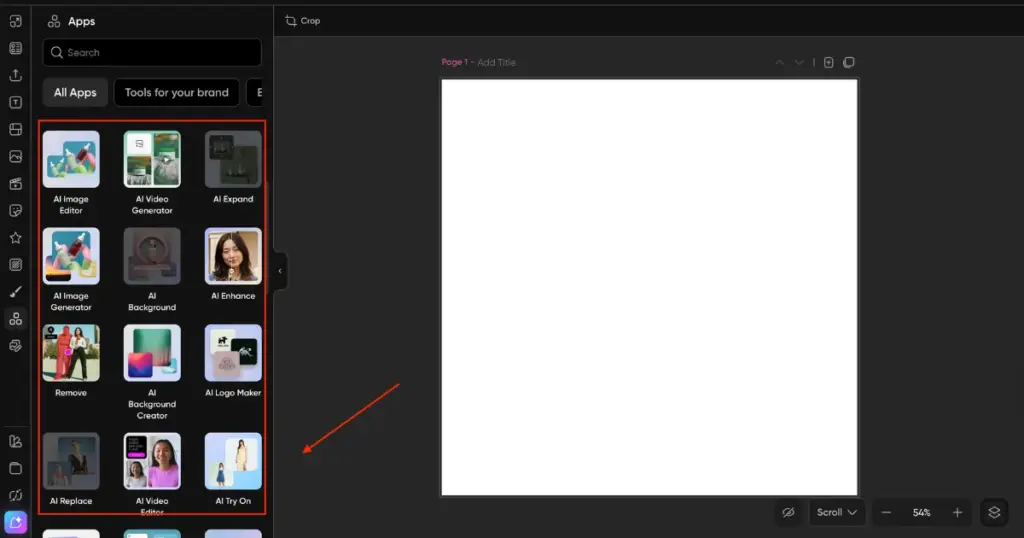
Task: Select the brush draw tool in the sidebar
Action: pos(16,292)
